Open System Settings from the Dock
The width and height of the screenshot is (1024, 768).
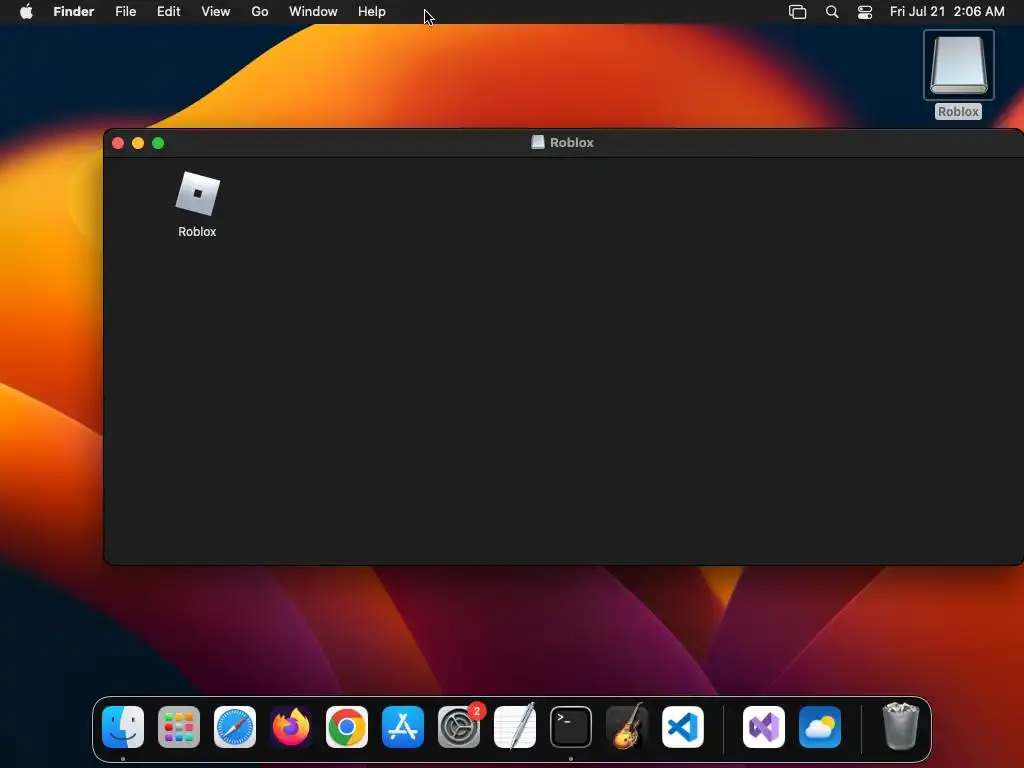(458, 727)
